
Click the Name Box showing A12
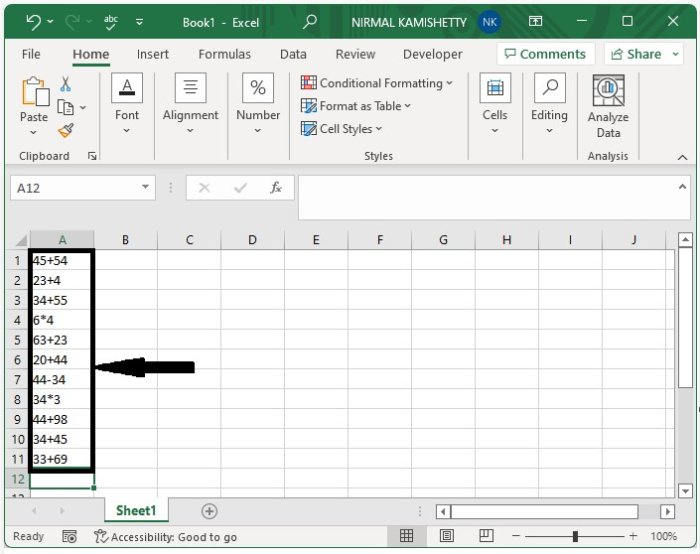[74, 188]
